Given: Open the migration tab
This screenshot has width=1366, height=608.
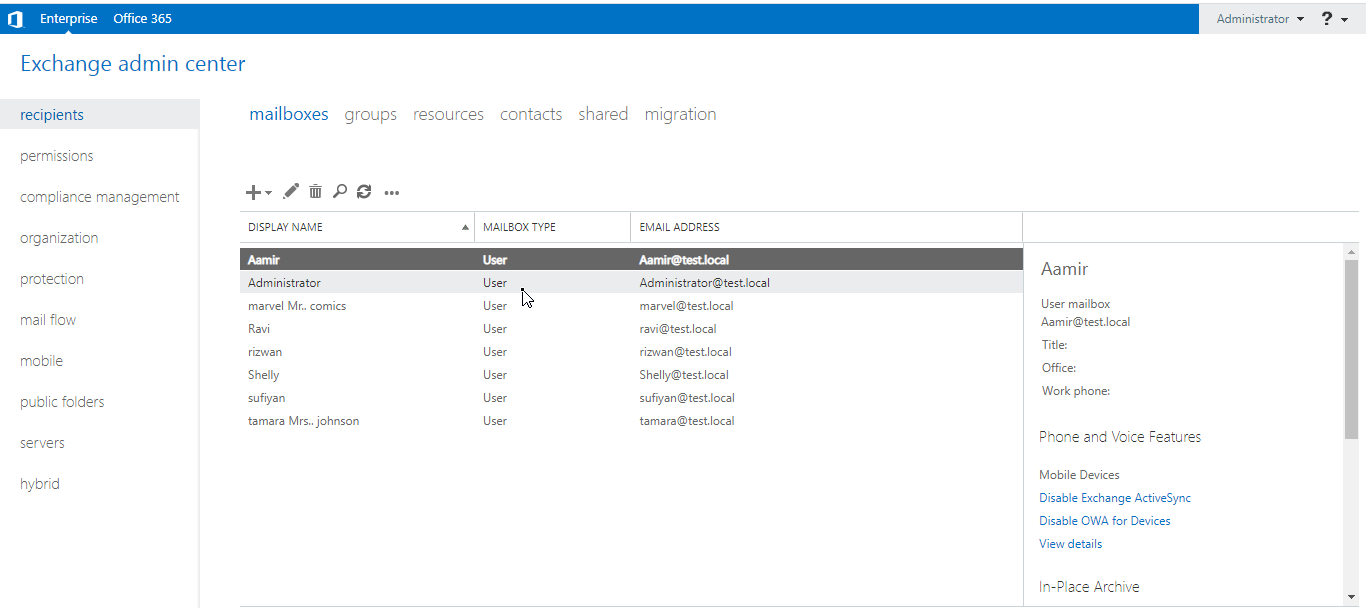Looking at the screenshot, I should point(680,114).
